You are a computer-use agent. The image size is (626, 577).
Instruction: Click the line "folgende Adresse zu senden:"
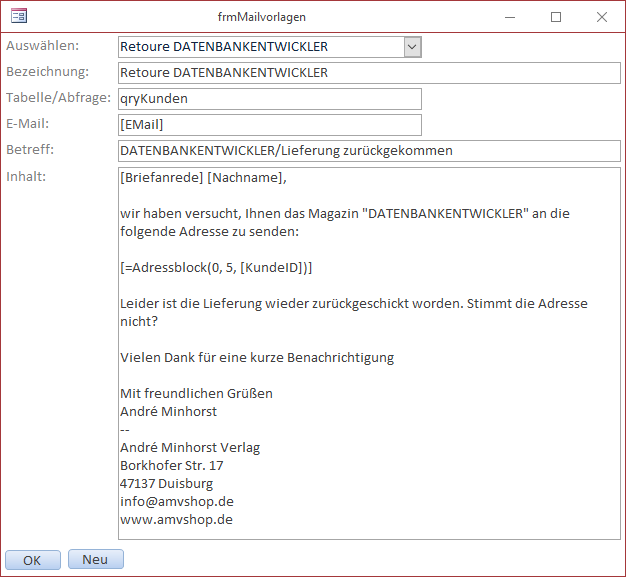[210, 232]
